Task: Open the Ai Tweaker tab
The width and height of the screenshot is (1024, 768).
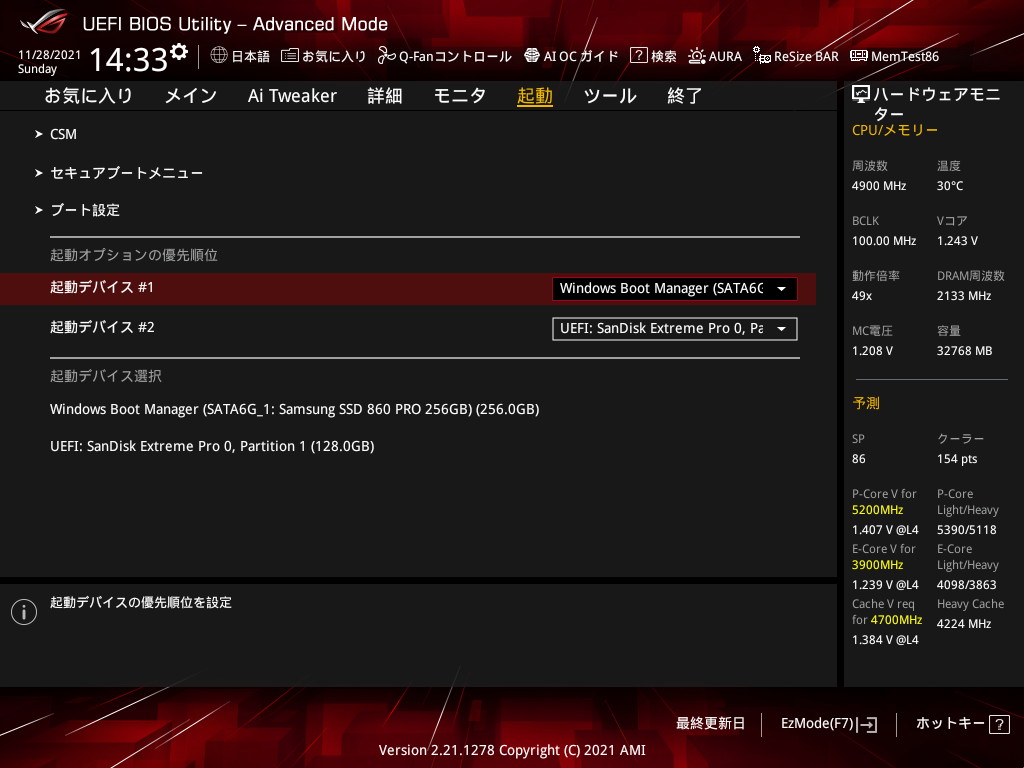Action: pyautogui.click(x=292, y=96)
